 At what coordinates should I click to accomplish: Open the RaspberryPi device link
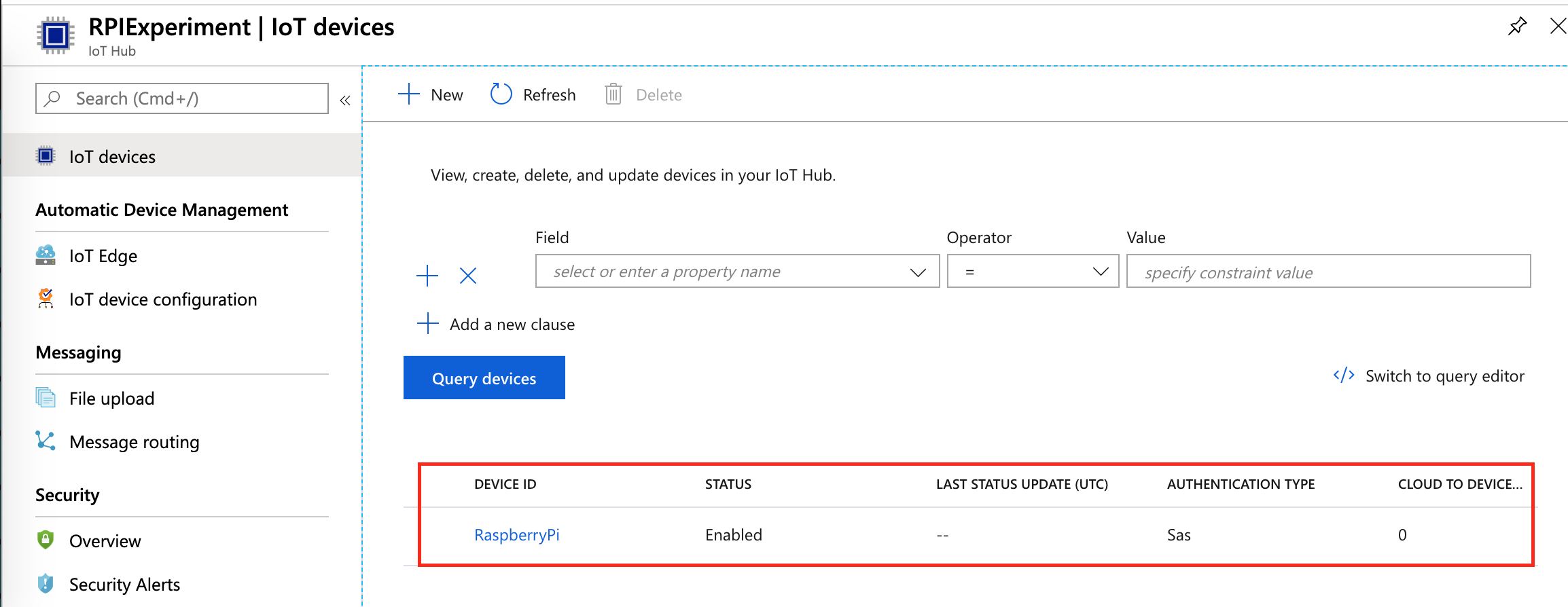[x=517, y=535]
